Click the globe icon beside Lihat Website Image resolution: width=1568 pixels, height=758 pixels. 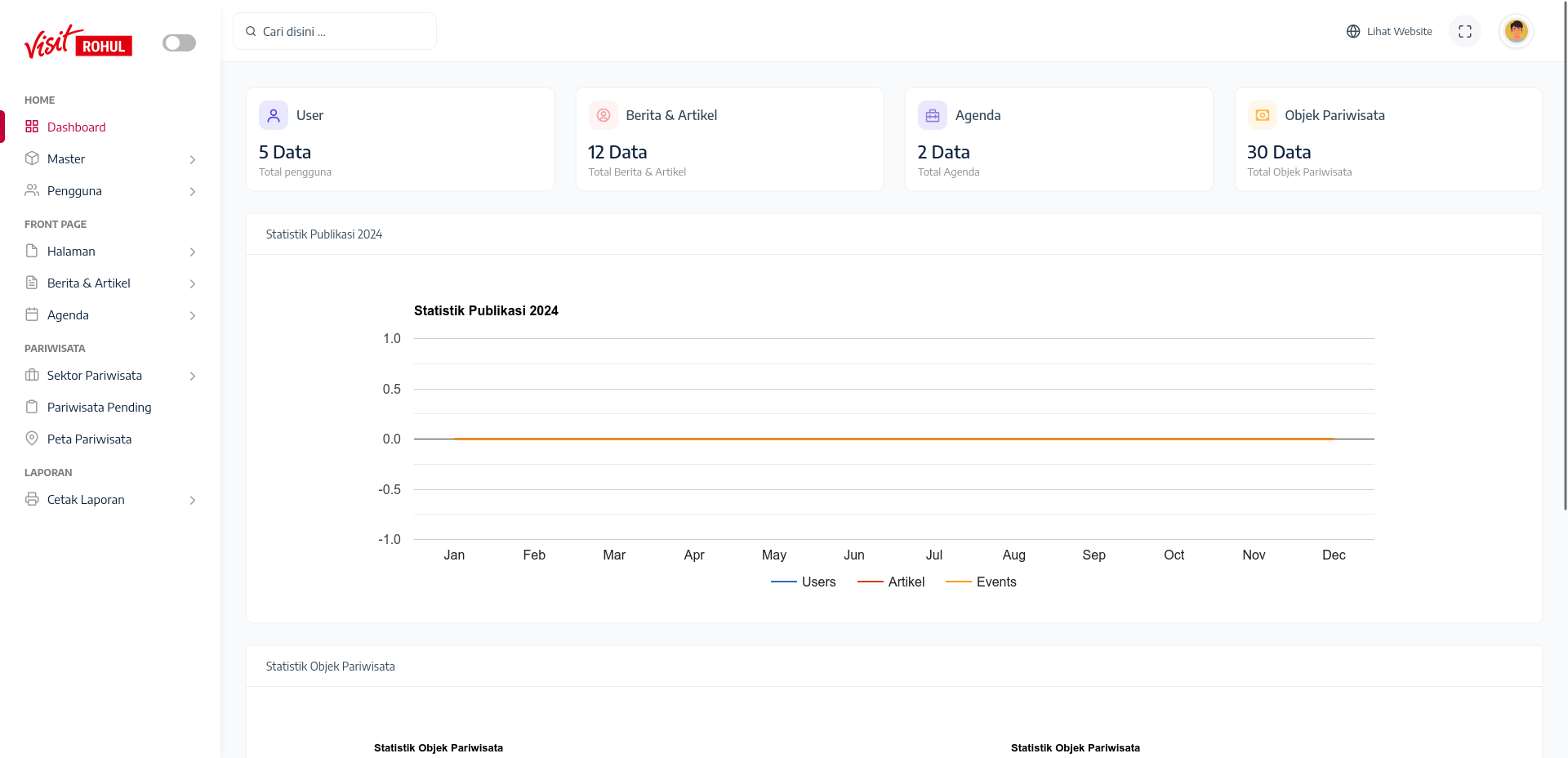pos(1353,32)
